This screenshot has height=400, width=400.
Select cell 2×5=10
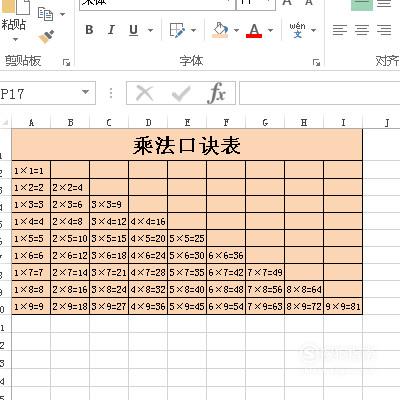pos(70,239)
